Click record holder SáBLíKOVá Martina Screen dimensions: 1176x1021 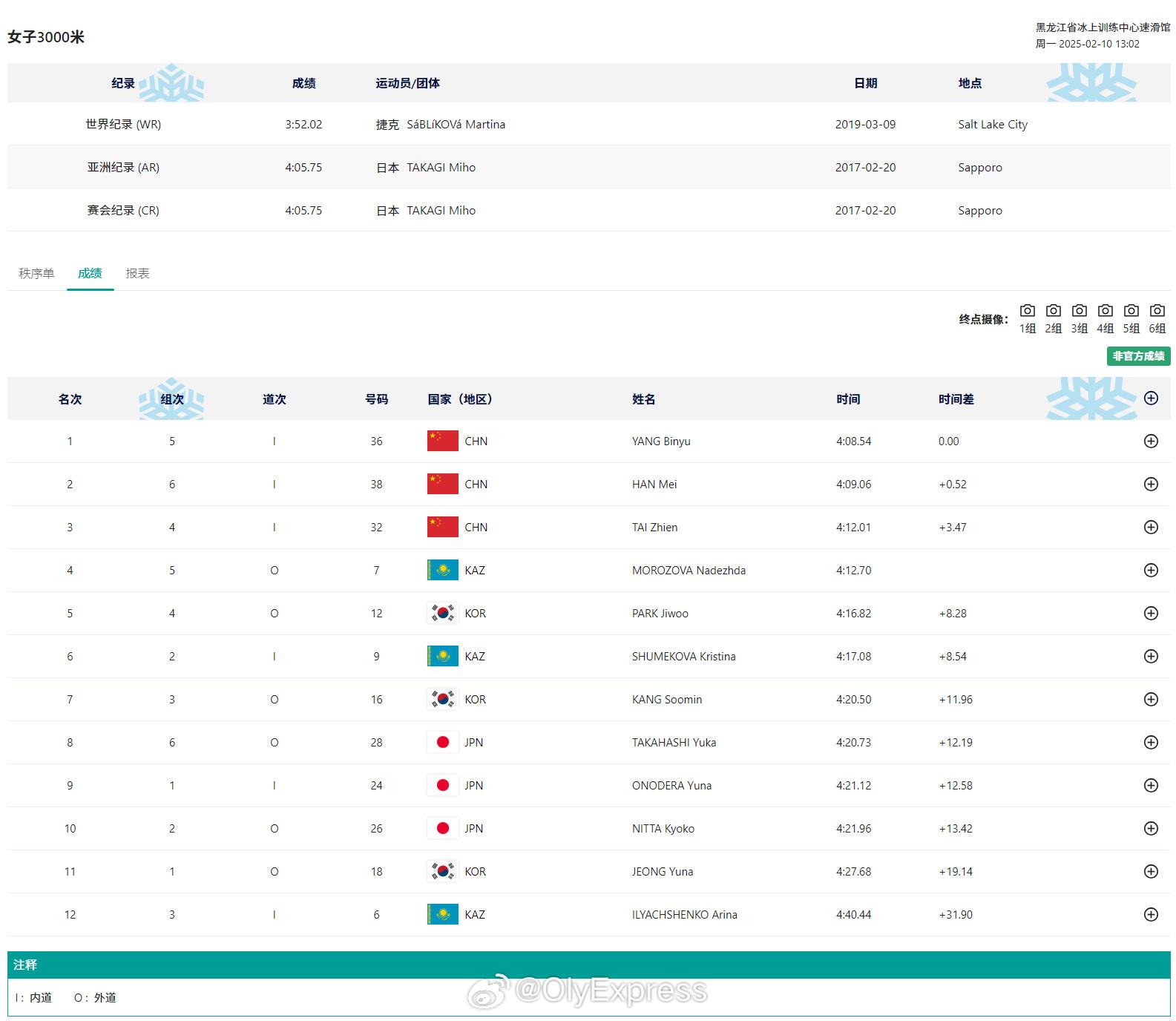(x=456, y=125)
